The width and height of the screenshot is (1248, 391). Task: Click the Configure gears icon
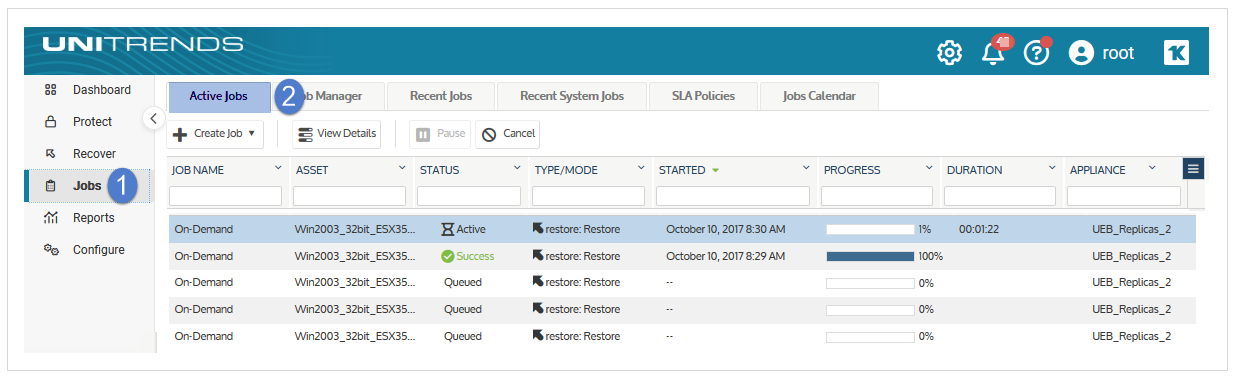tap(50, 250)
